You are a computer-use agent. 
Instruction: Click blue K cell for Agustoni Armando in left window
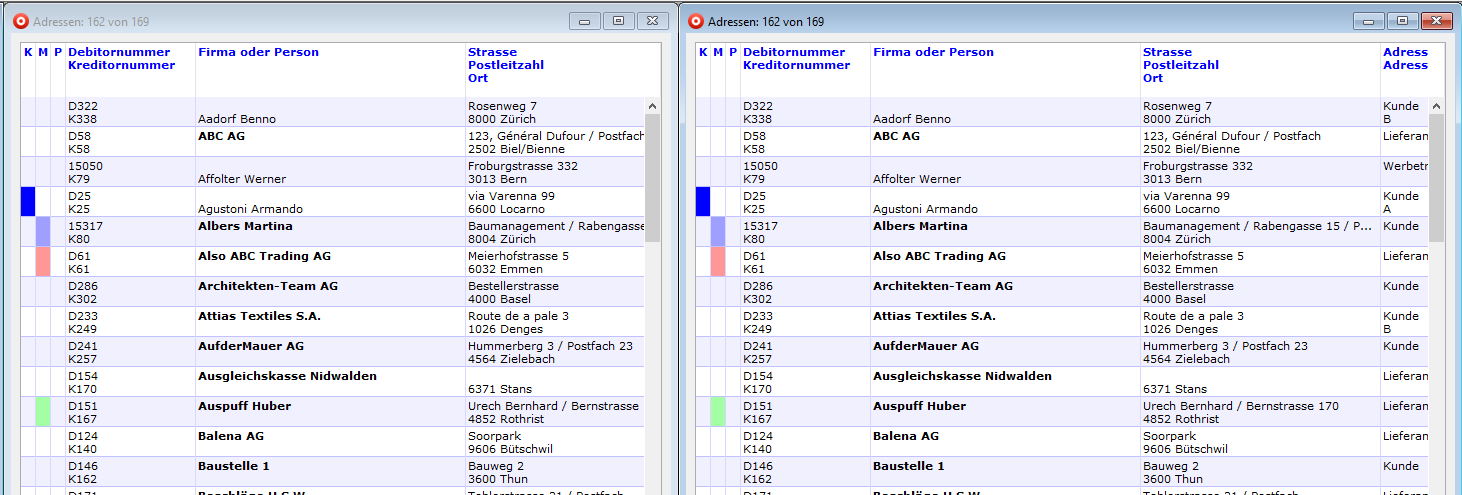pos(28,202)
